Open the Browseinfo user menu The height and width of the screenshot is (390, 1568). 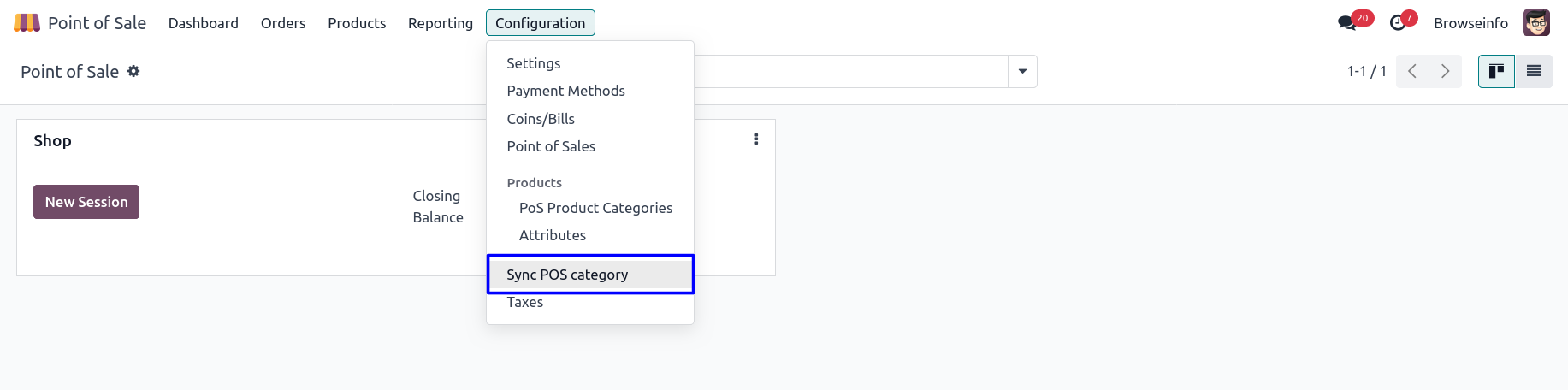(1470, 23)
